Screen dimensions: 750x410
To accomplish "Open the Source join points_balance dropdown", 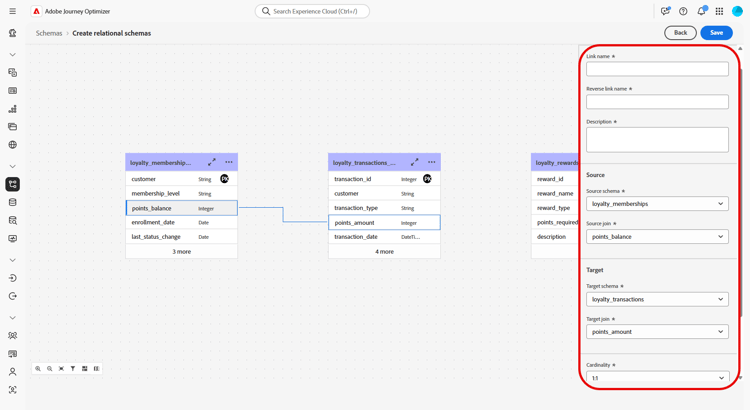I will 657,236.
